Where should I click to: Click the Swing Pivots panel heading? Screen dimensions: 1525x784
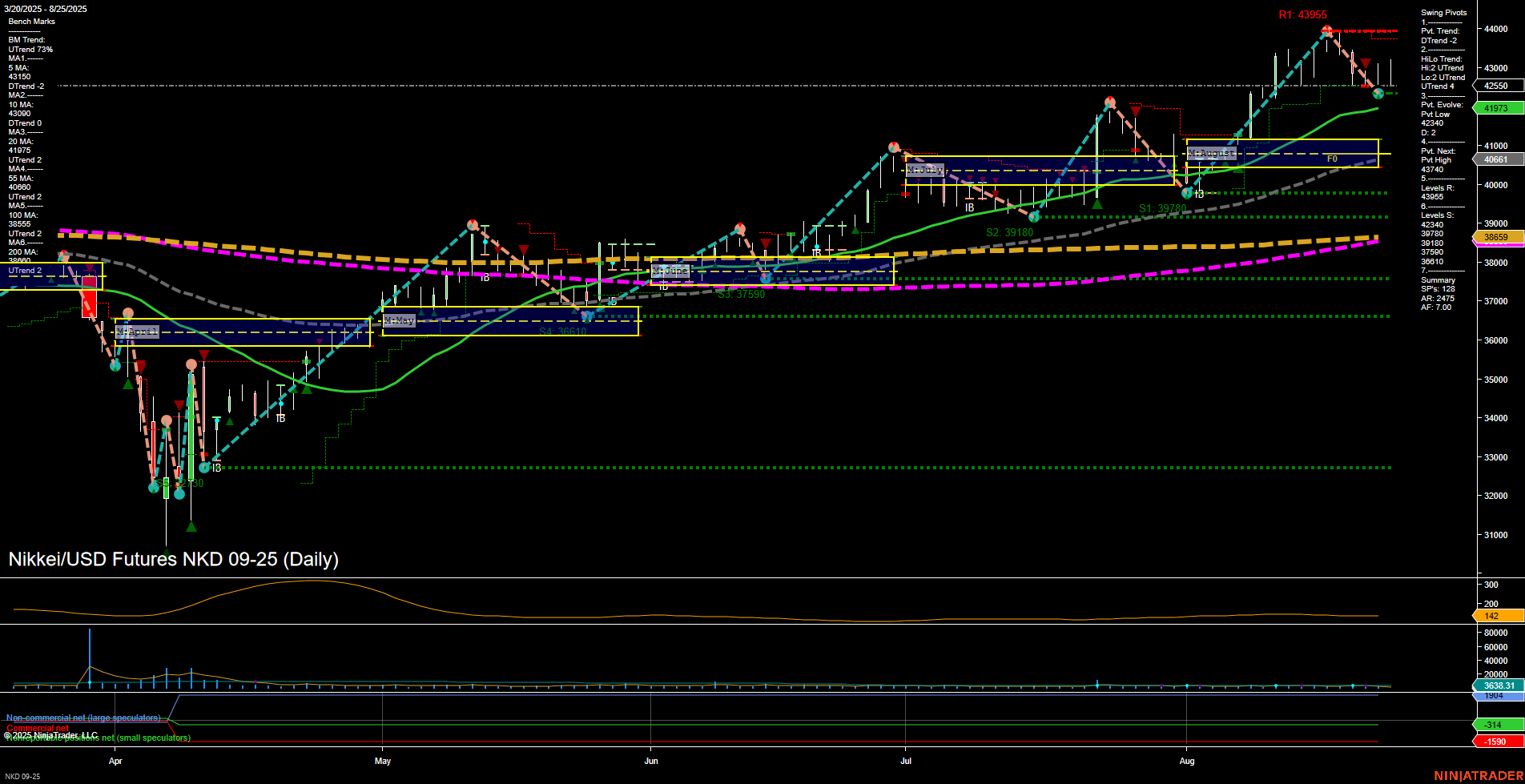[x=1443, y=13]
